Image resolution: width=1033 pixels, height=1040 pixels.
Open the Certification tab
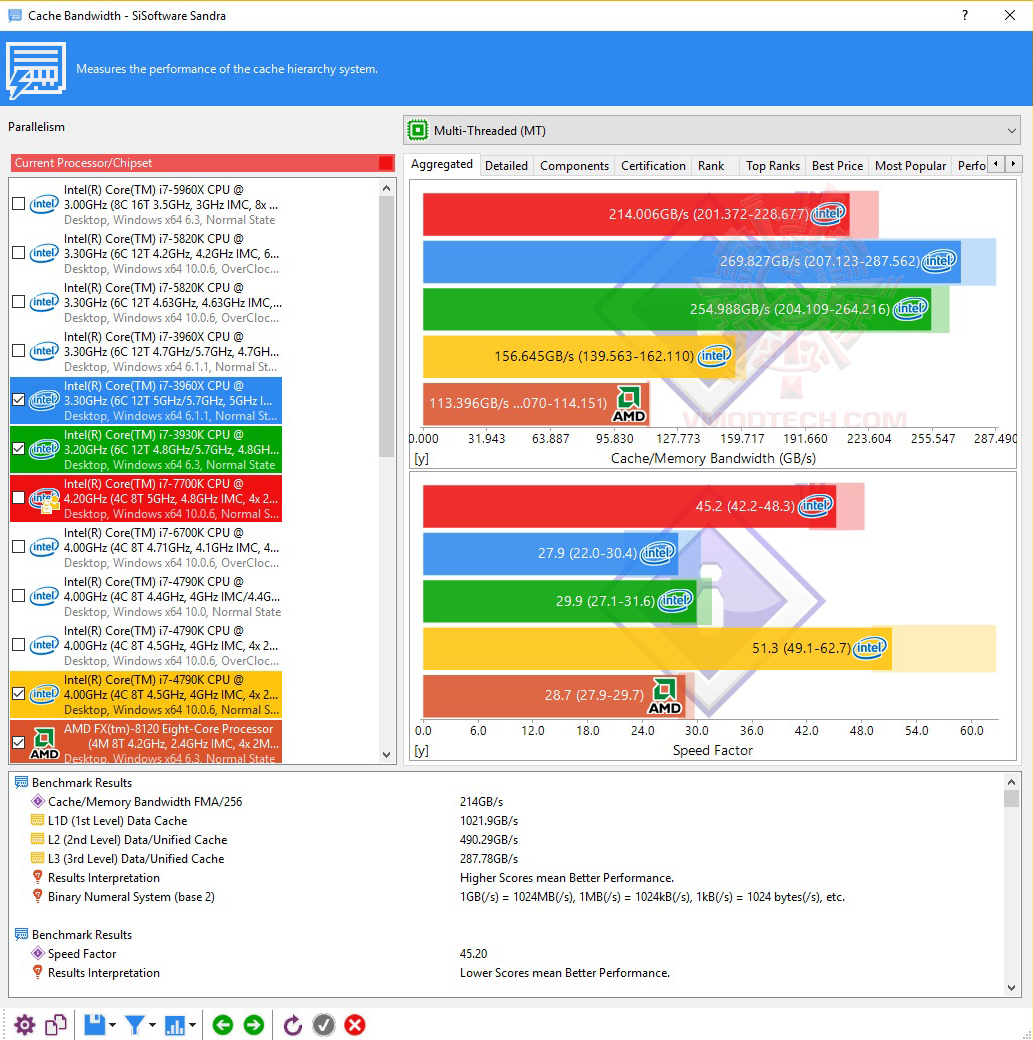click(x=654, y=166)
